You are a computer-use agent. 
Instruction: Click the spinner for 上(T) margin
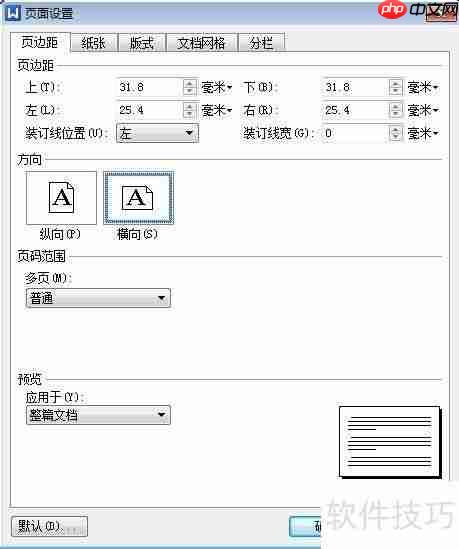(x=189, y=87)
